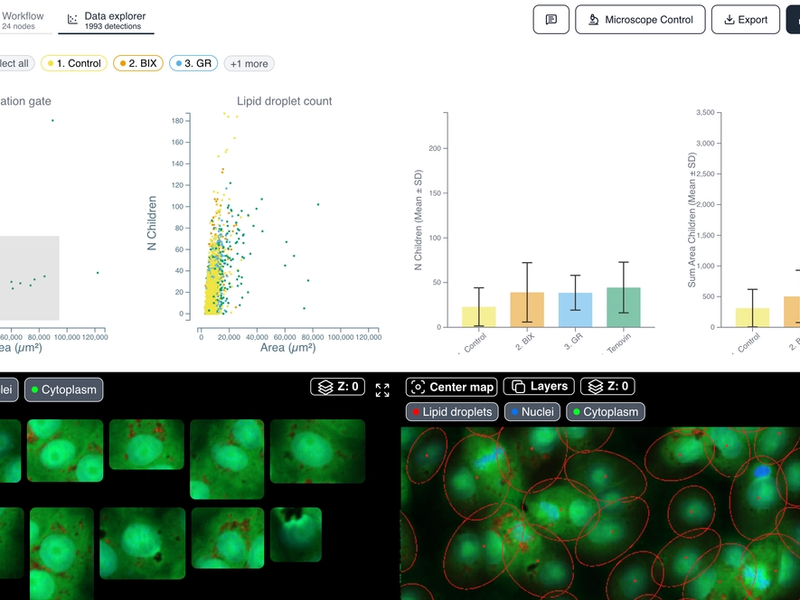800x600 pixels.
Task: Toggle the 1. Control group filter
Action: (74, 63)
